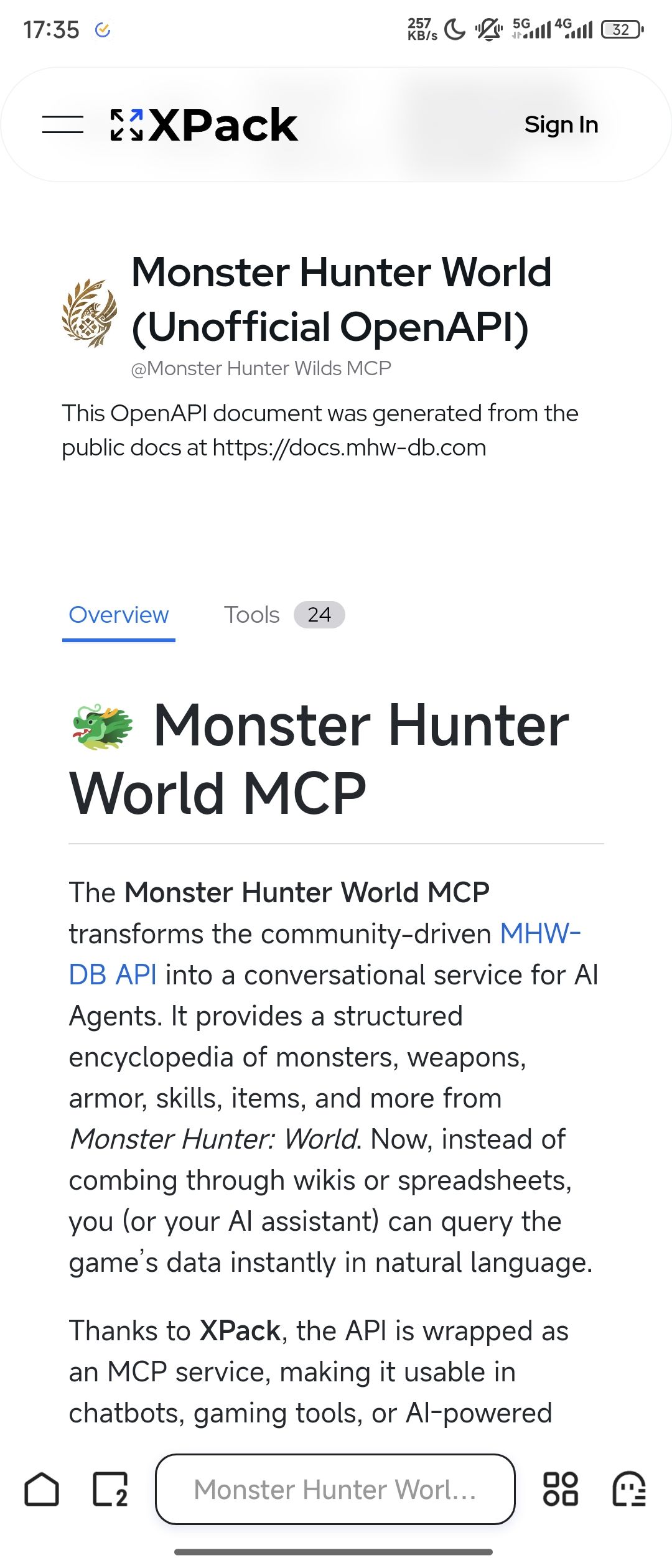Open the browser grid menu icon

pyautogui.click(x=561, y=1490)
